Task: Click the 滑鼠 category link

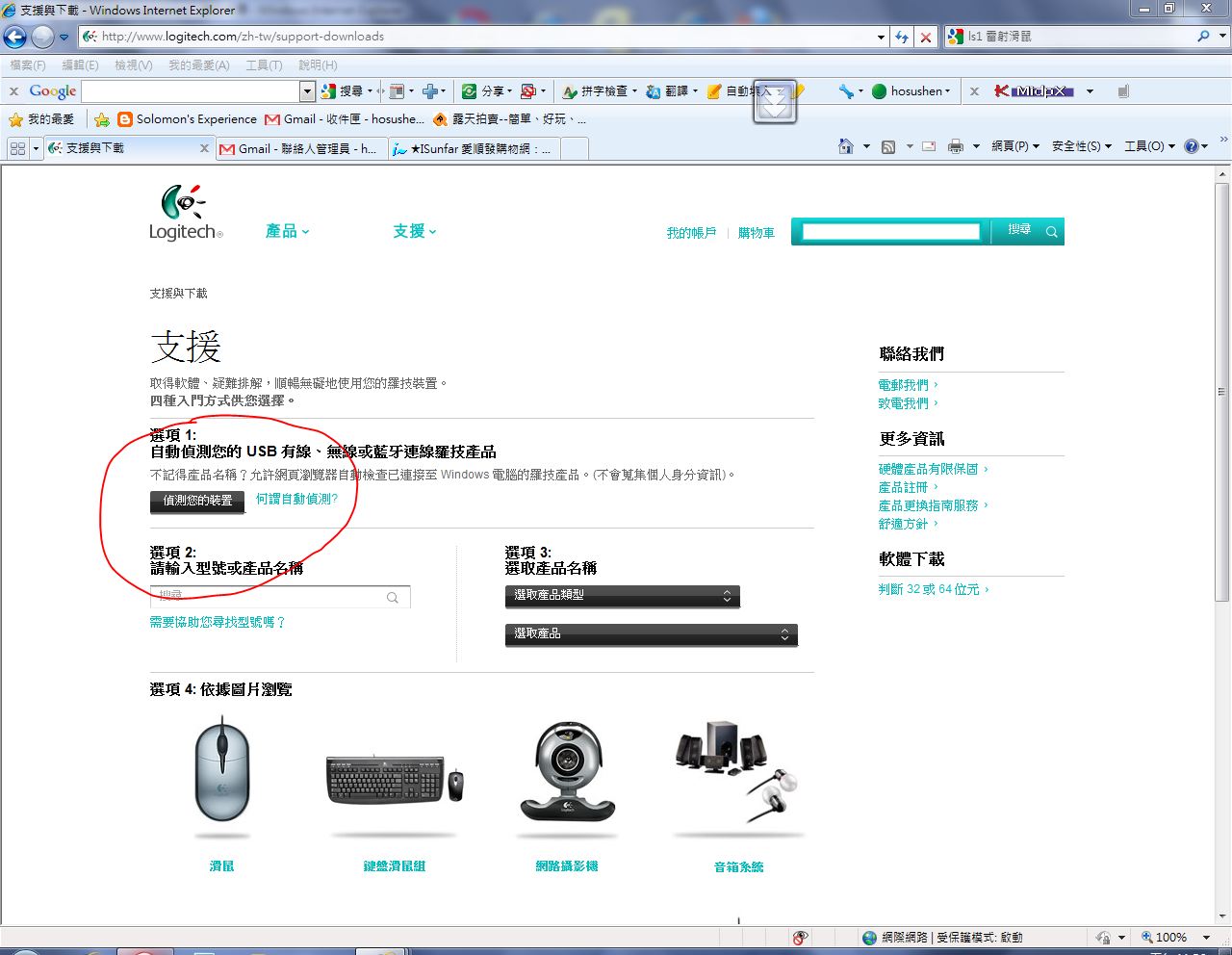Action: [222, 866]
